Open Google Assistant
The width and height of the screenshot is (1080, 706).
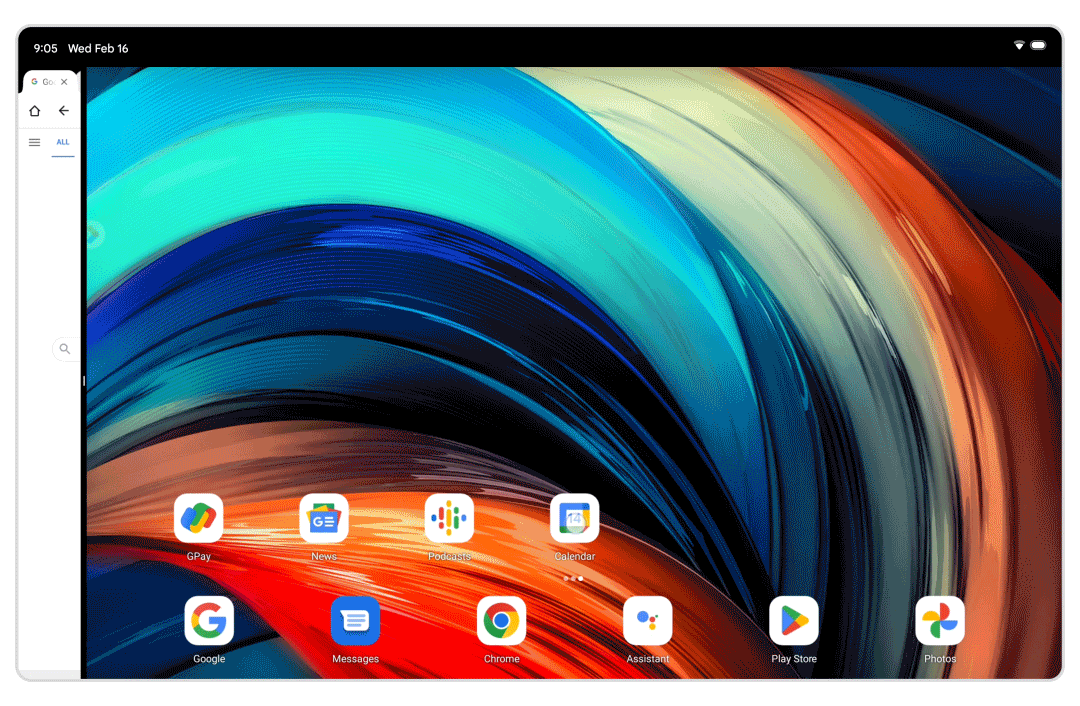click(x=647, y=621)
